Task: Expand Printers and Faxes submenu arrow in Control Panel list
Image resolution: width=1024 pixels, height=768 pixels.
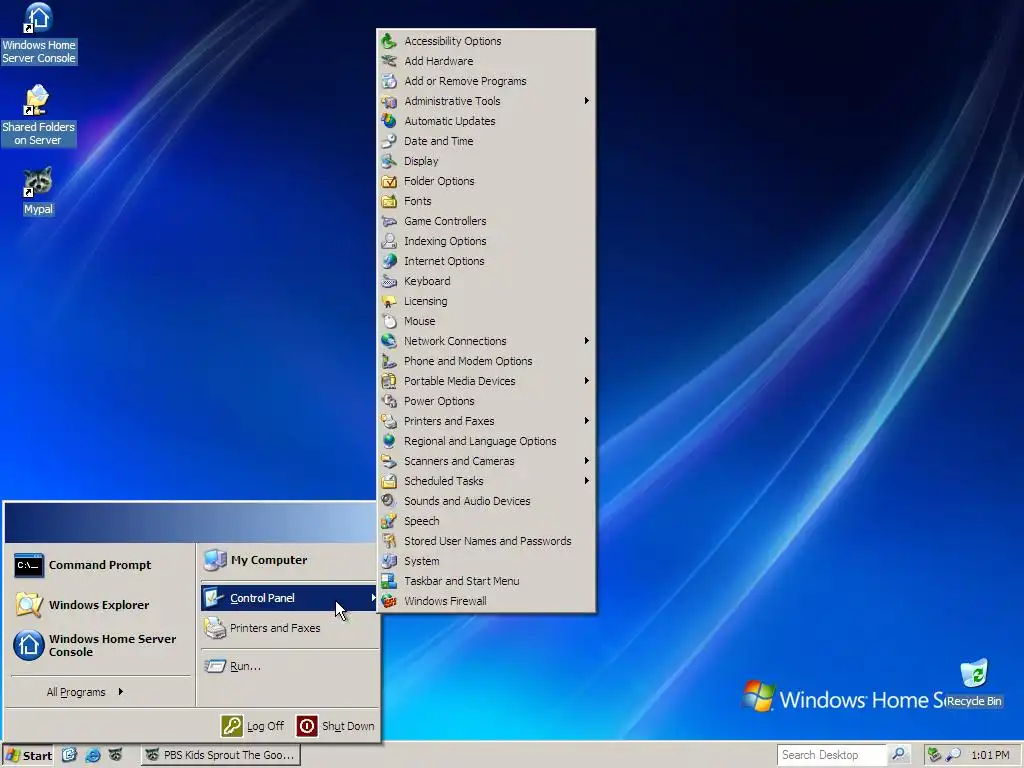Action: 586,421
